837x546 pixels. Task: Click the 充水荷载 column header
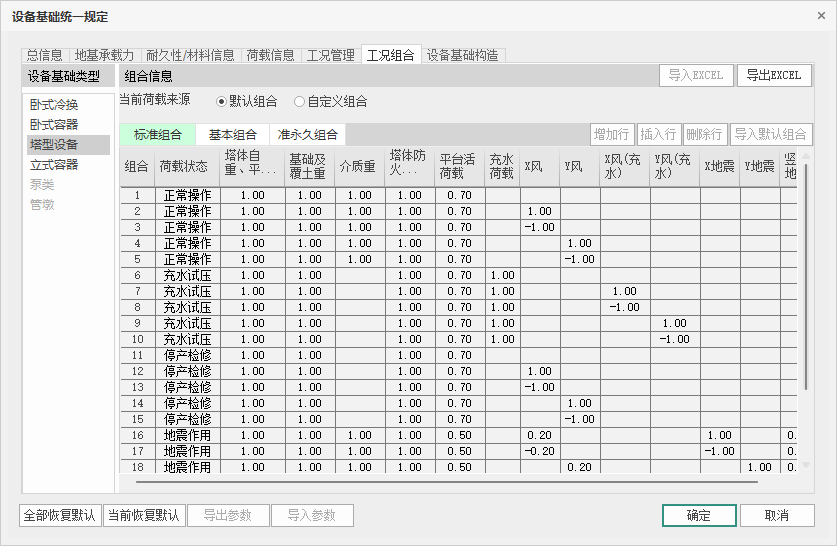[502, 167]
